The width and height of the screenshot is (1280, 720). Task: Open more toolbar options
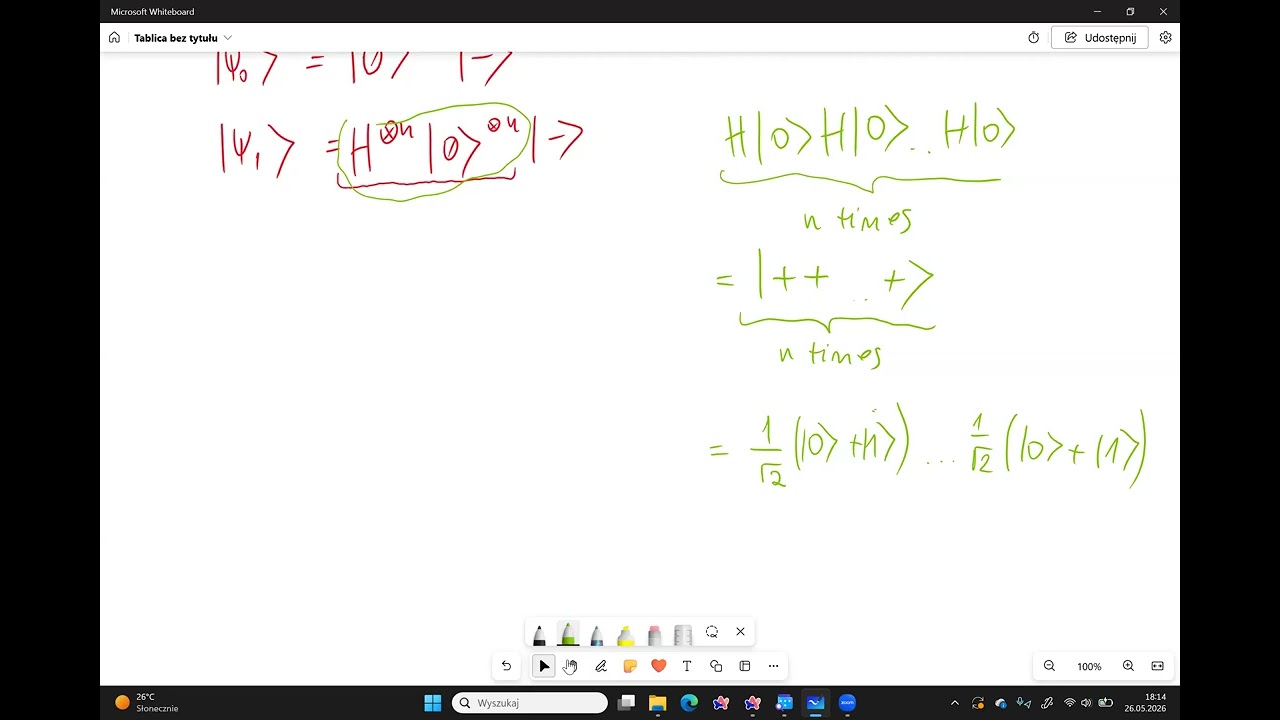(x=773, y=666)
